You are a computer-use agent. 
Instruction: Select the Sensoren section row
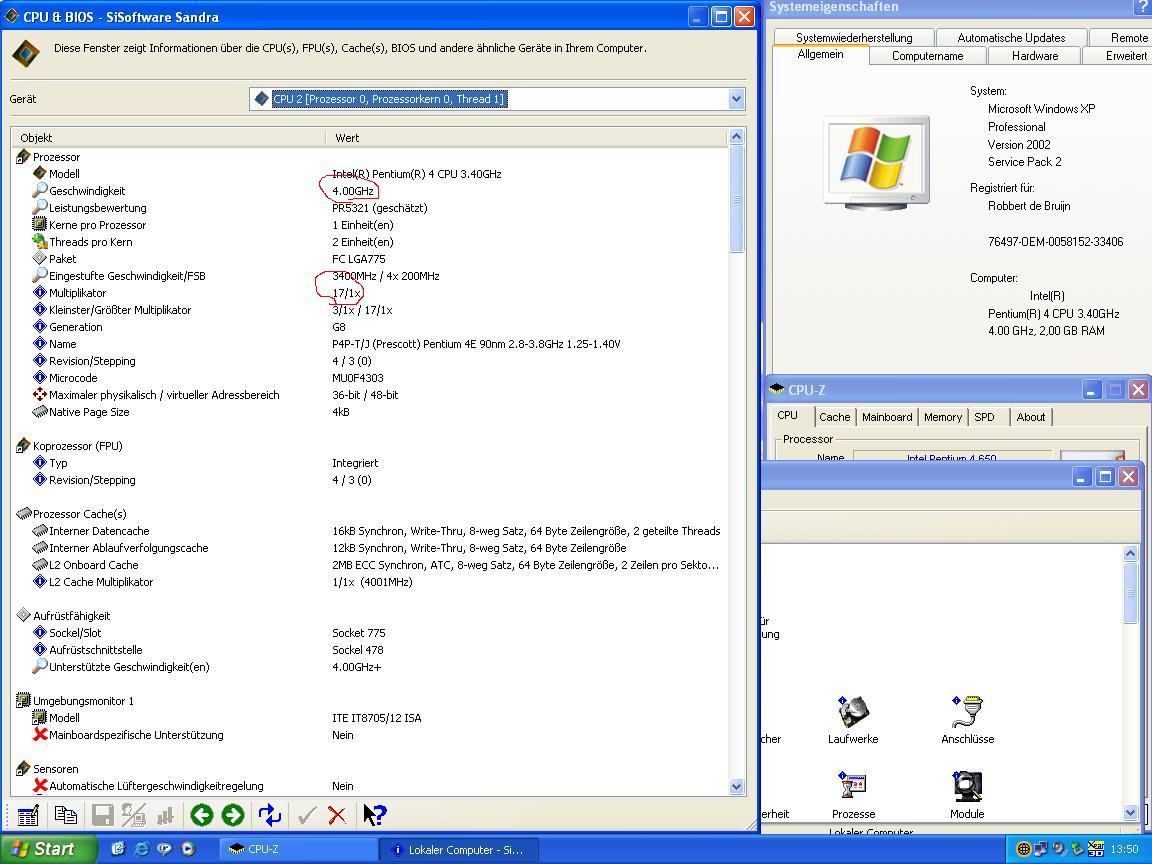click(369, 769)
